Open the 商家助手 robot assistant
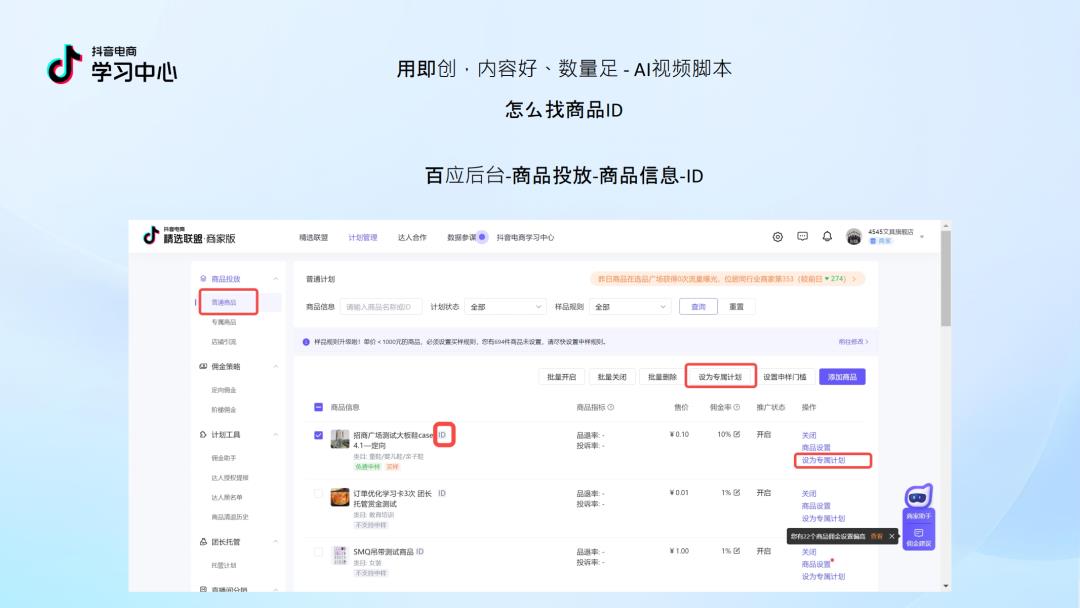The width and height of the screenshot is (1080, 608). coord(918,501)
